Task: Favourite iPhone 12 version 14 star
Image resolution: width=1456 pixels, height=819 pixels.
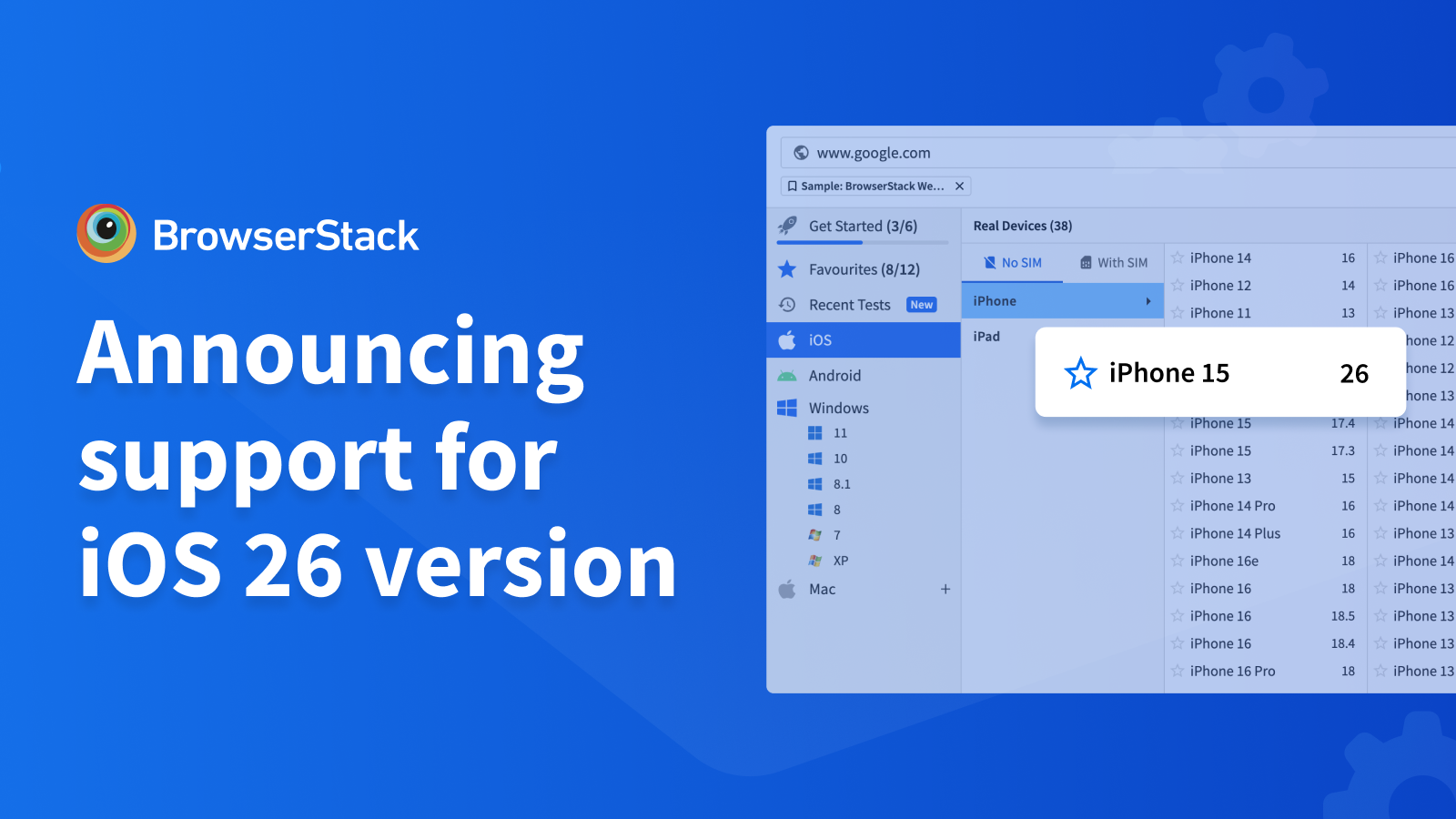Action: (1178, 285)
